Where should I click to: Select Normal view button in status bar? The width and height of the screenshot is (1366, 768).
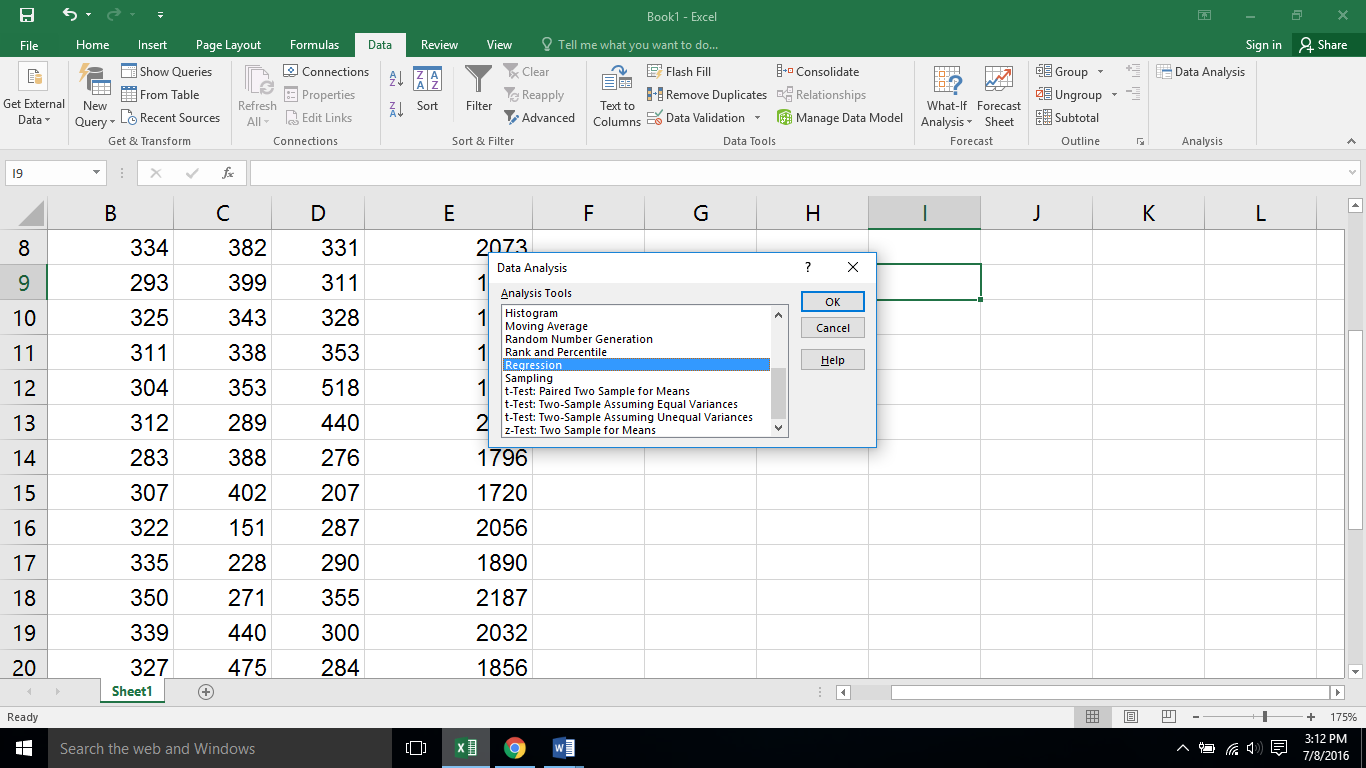[x=1092, y=717]
